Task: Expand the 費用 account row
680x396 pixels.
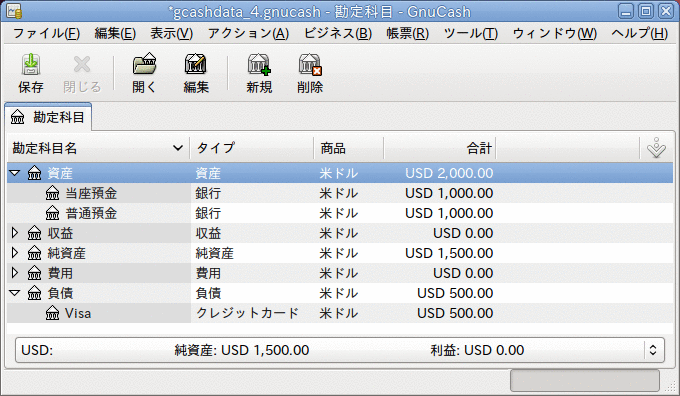Action: coord(15,273)
